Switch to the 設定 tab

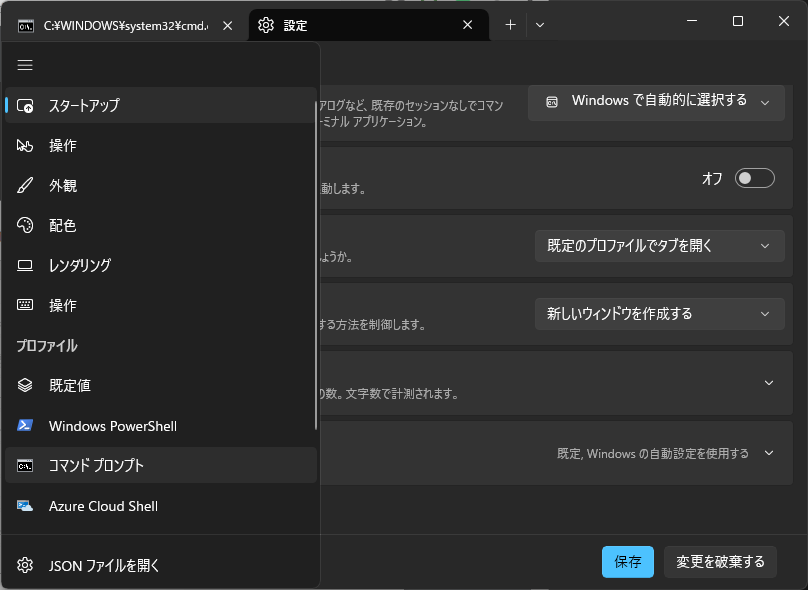click(x=368, y=25)
